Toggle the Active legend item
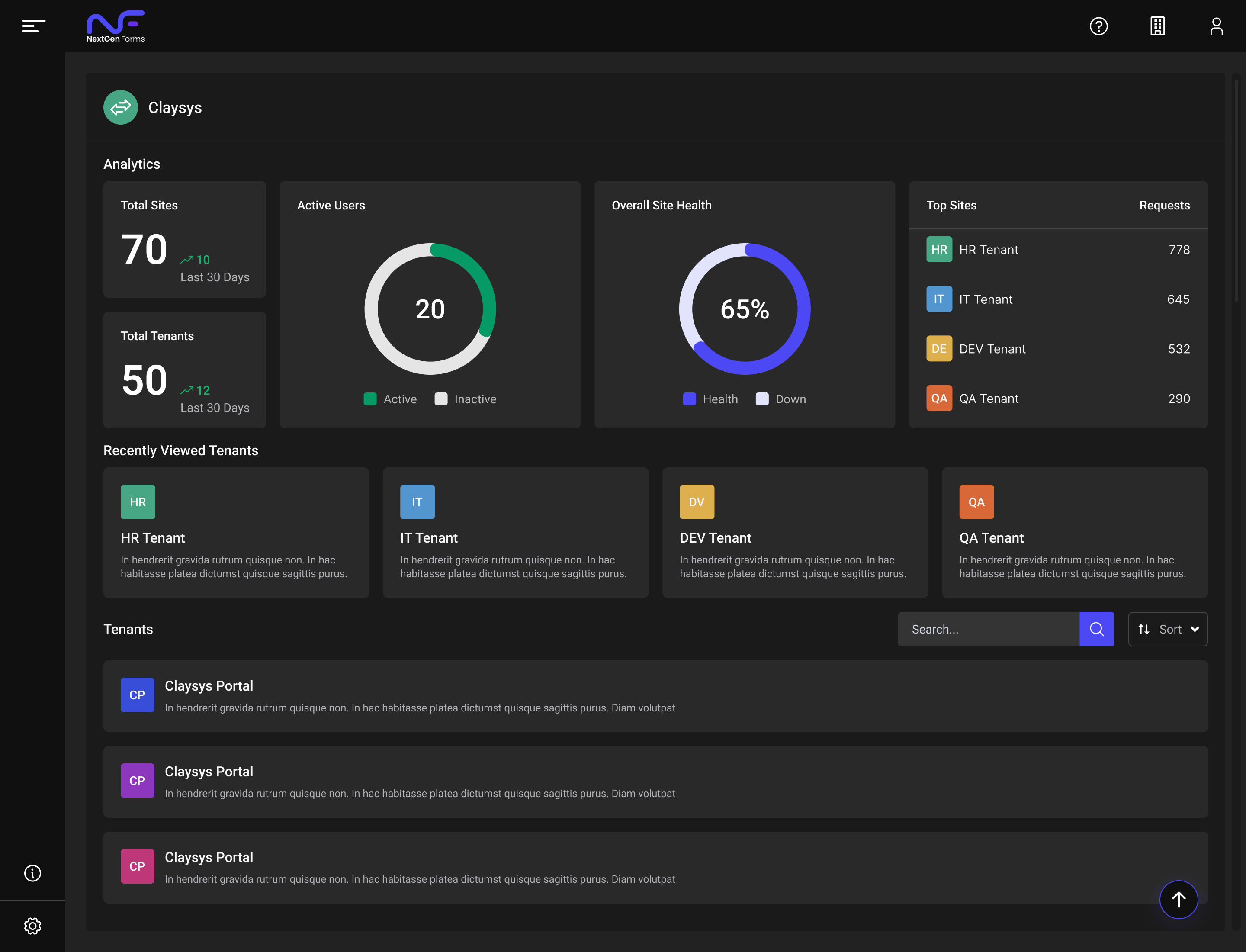The image size is (1246, 952). tap(390, 399)
